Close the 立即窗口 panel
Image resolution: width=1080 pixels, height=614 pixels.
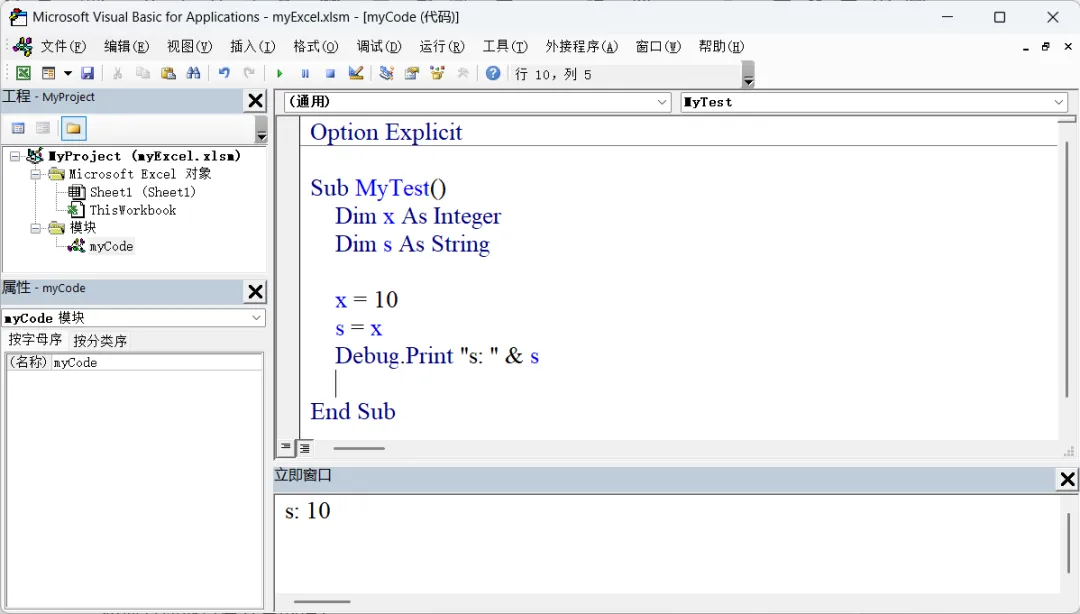coord(1068,479)
